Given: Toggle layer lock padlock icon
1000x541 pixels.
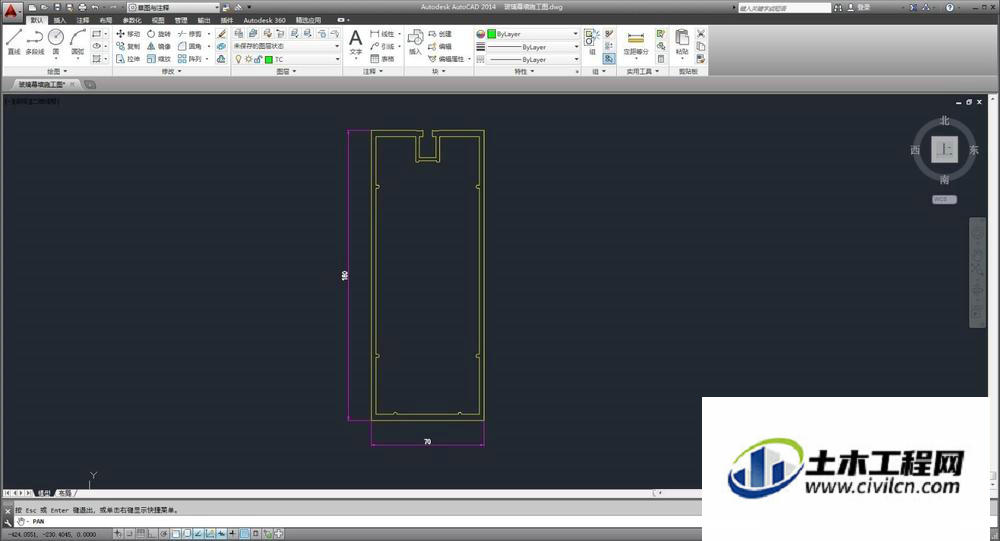Looking at the screenshot, I should [x=258, y=59].
